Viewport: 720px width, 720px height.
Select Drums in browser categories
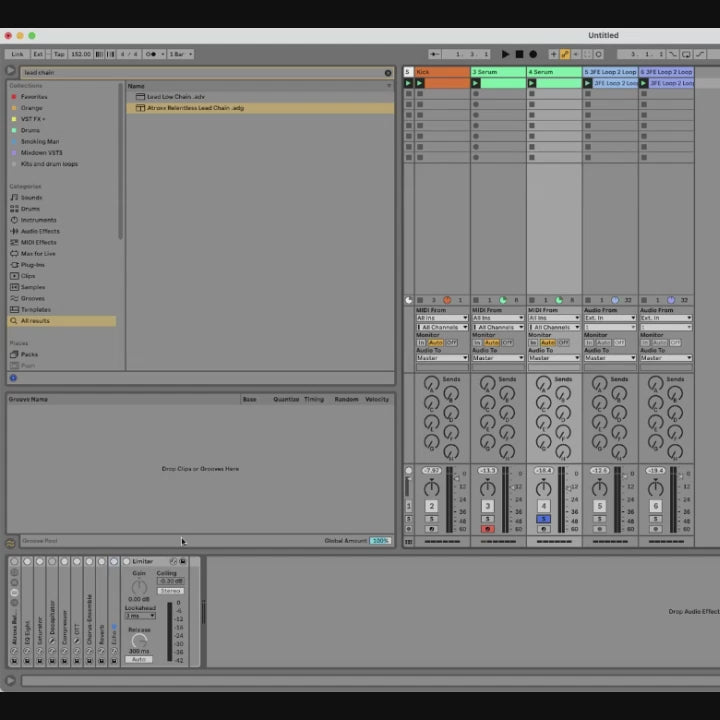(x=30, y=209)
